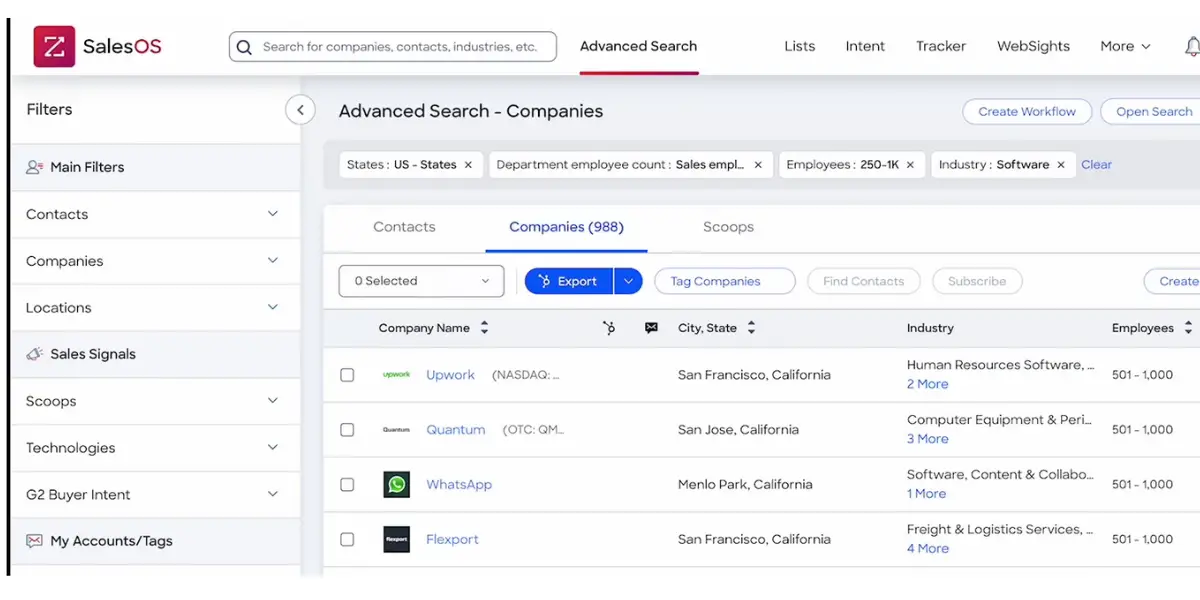Click the magnifier icon in search bar
The image size is (1200, 600).
[x=244, y=47]
